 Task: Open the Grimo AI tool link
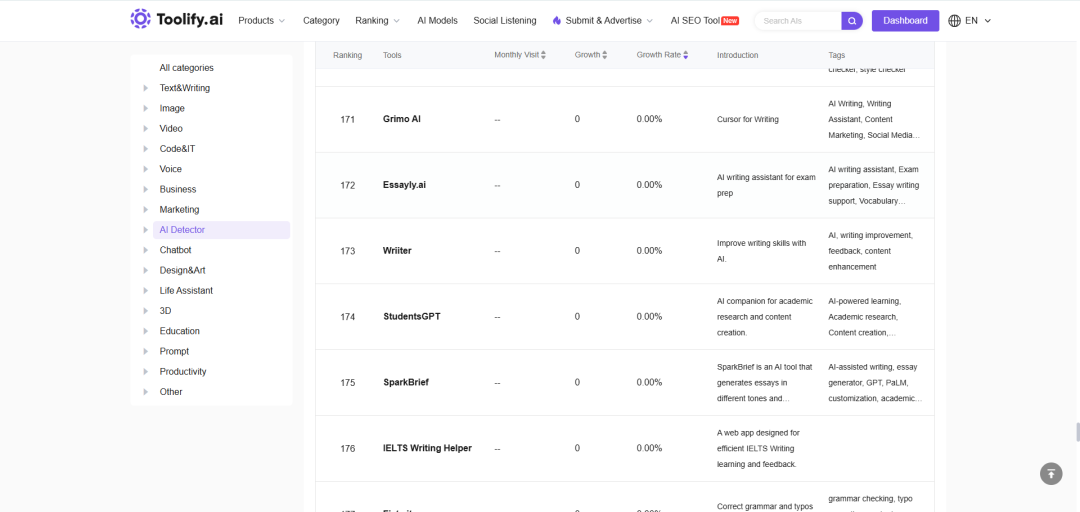click(x=402, y=119)
